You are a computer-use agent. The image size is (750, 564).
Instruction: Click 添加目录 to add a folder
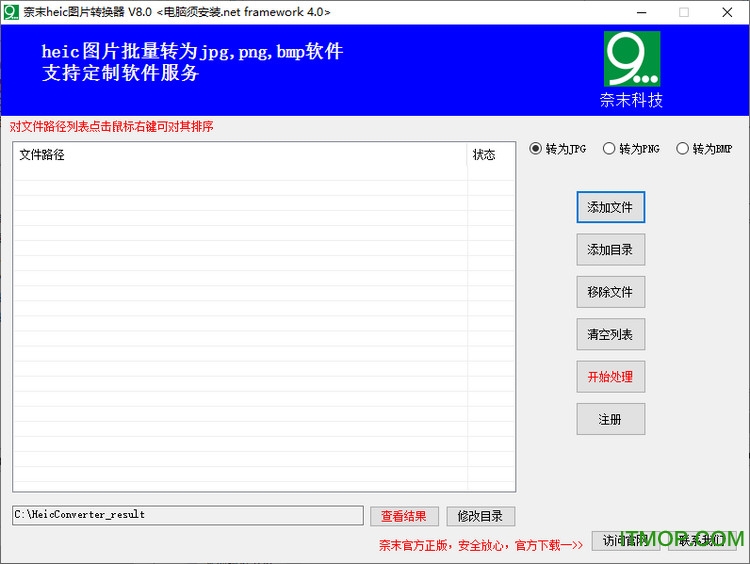[x=610, y=250]
